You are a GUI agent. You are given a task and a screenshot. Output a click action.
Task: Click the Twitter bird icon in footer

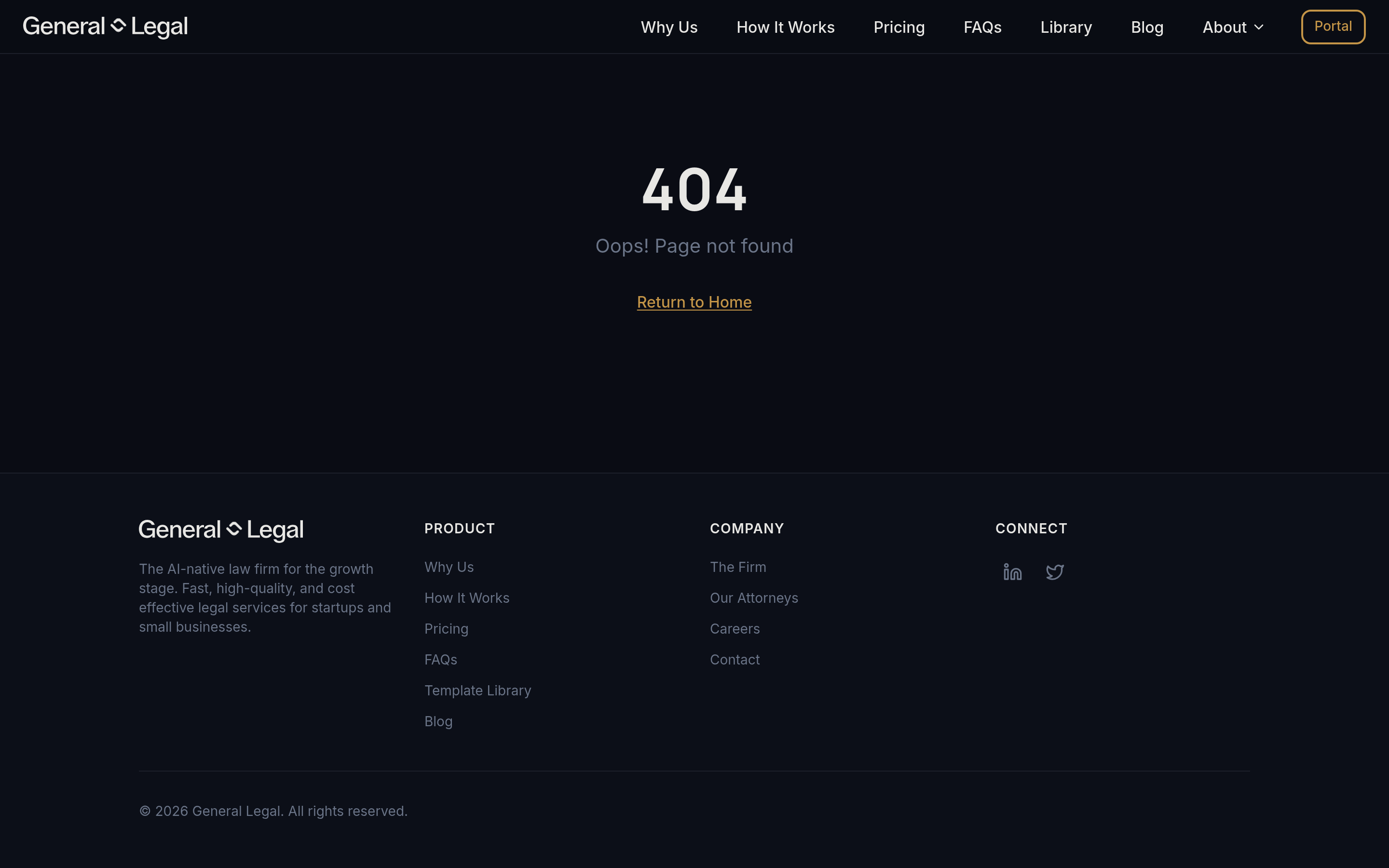(1054, 572)
